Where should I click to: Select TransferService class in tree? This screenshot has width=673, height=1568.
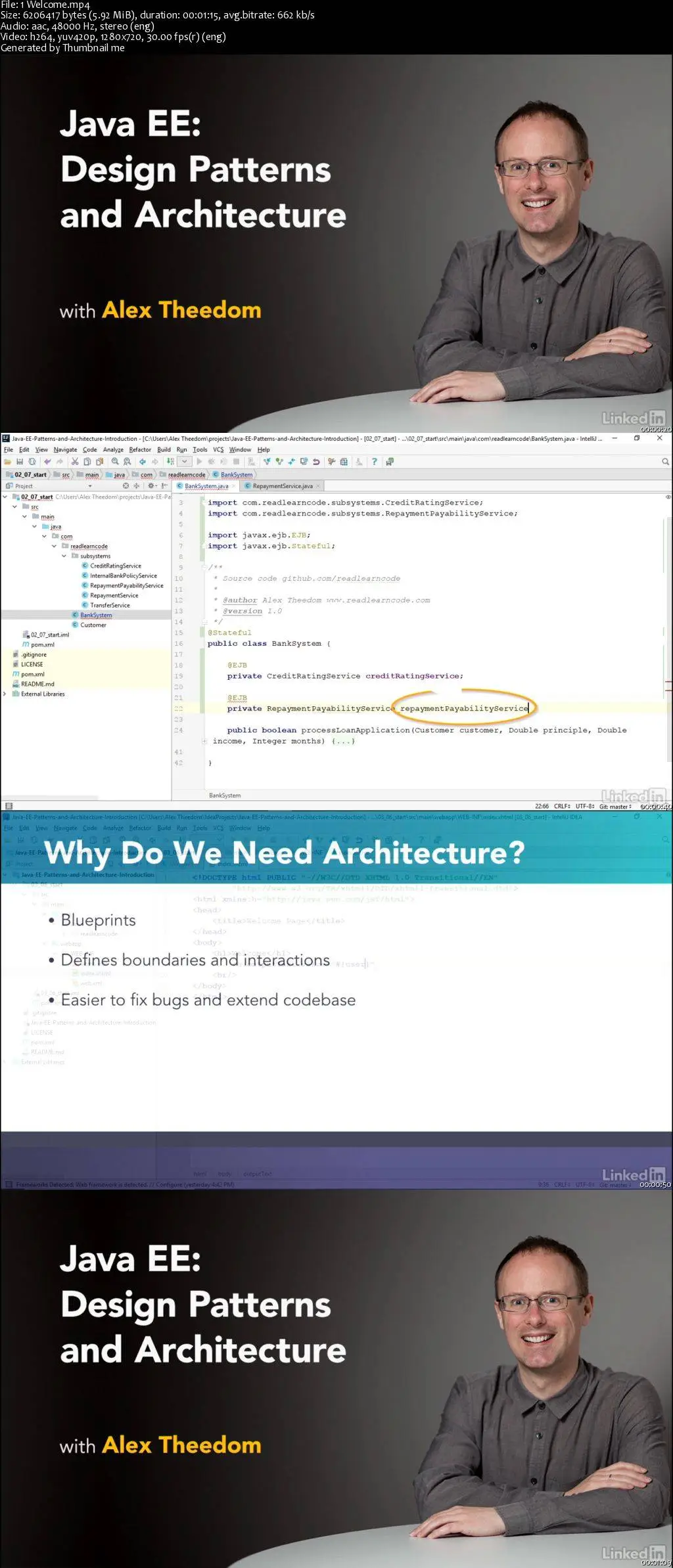point(106,605)
